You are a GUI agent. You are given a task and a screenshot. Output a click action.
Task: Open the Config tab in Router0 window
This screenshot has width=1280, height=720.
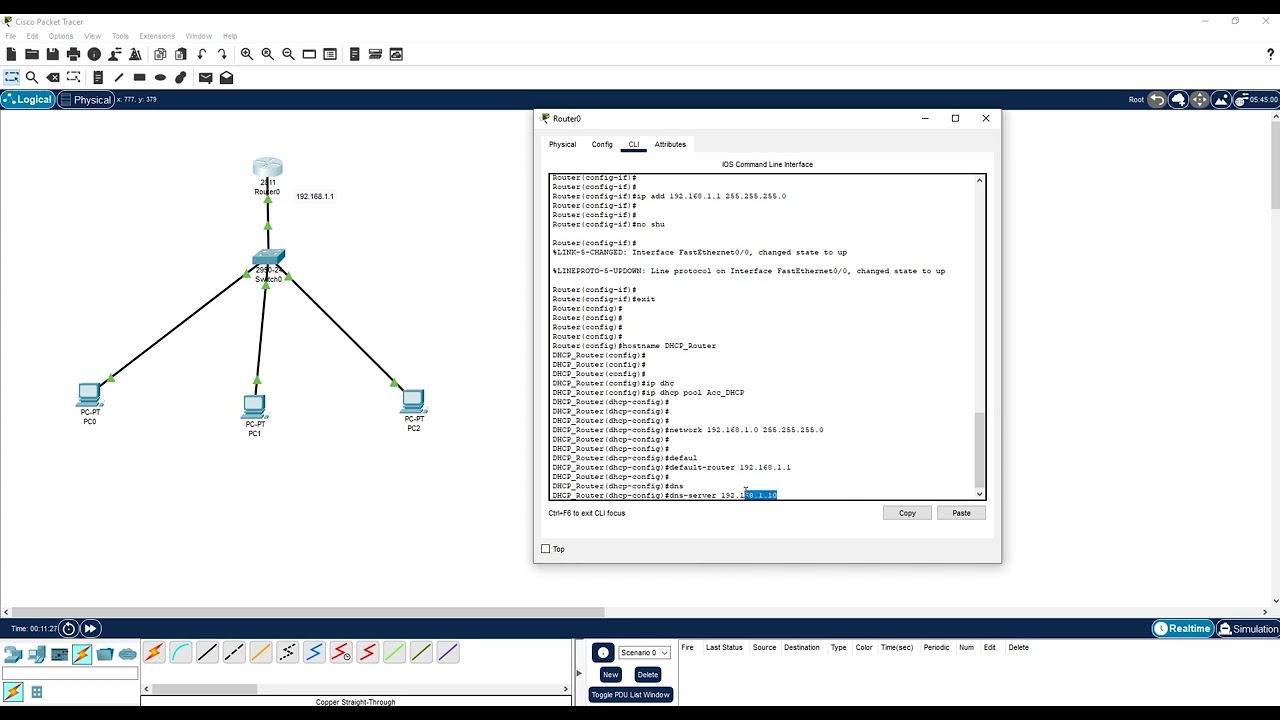tap(602, 144)
